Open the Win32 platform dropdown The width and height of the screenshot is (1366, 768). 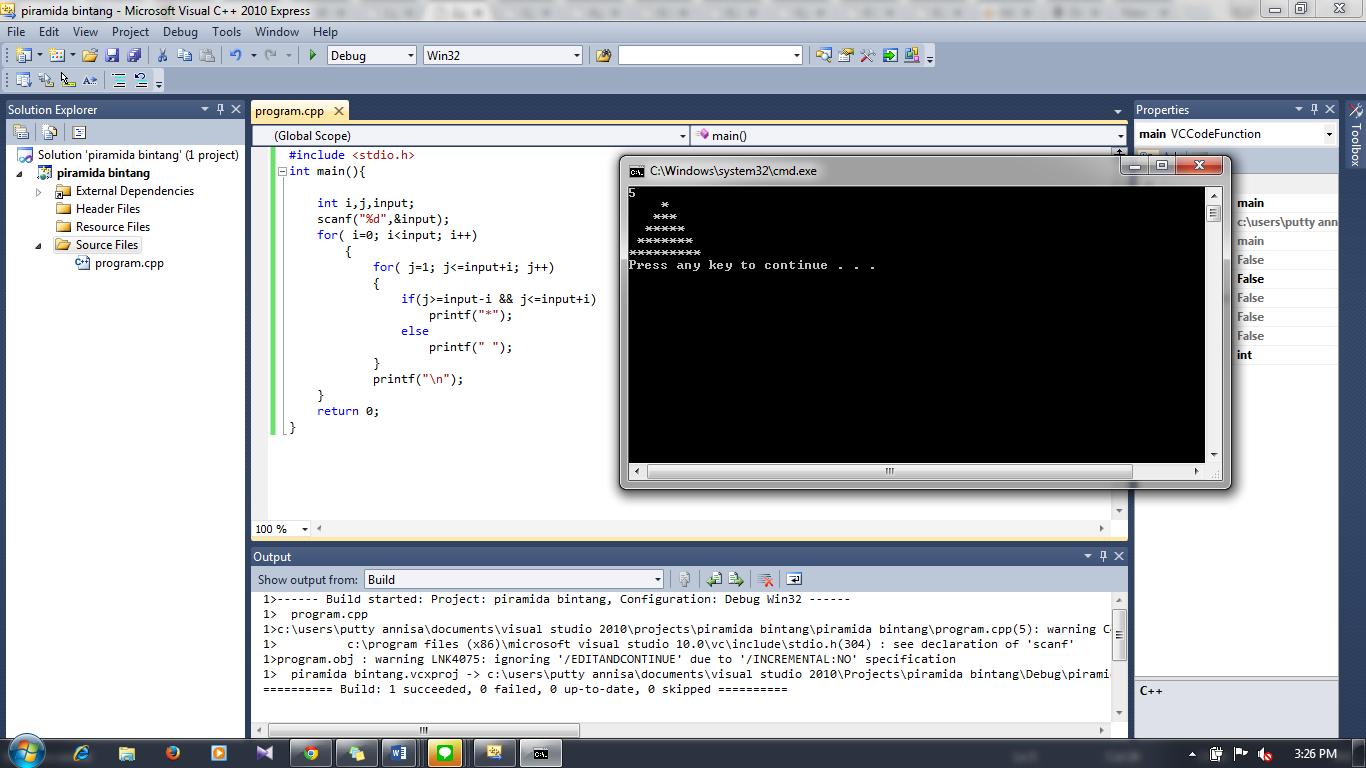tap(502, 55)
